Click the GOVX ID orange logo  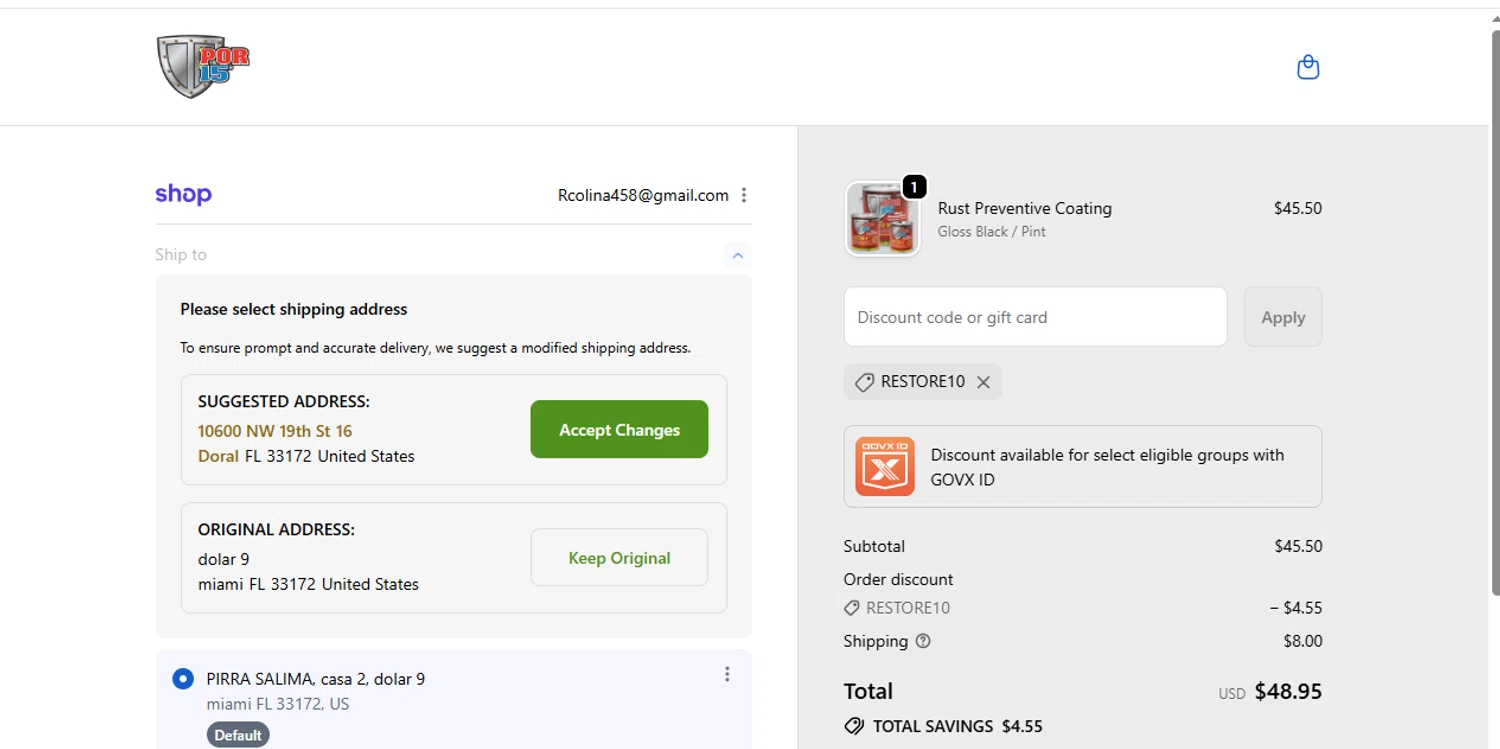click(885, 466)
